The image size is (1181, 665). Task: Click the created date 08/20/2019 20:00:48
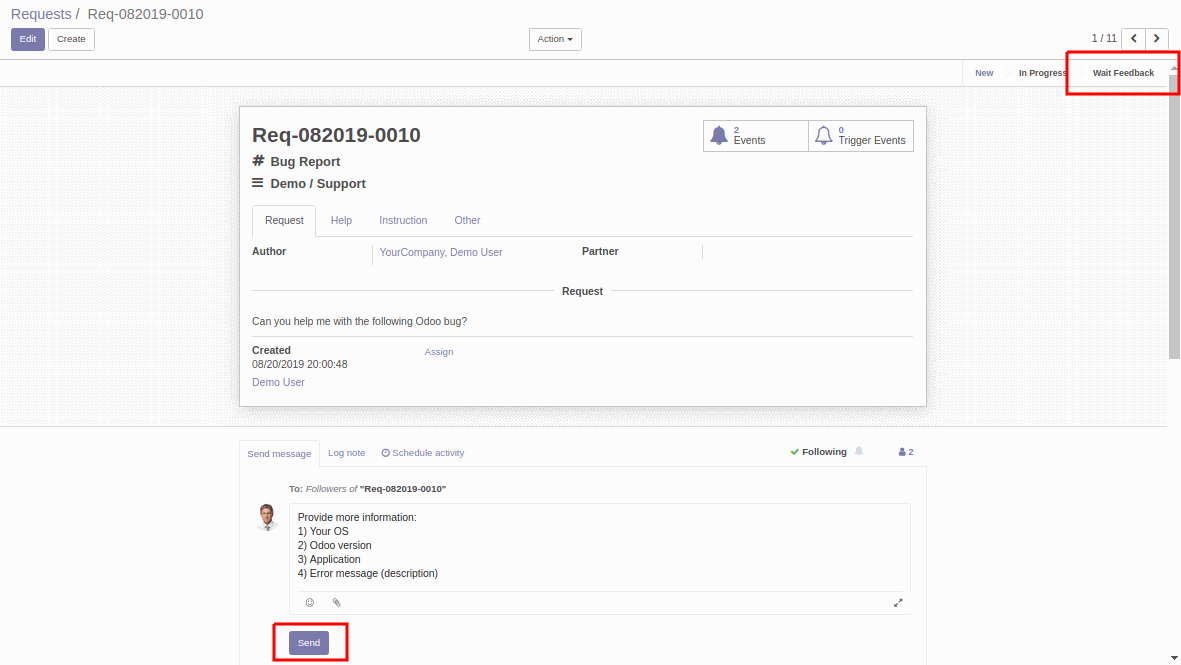tap(300, 365)
